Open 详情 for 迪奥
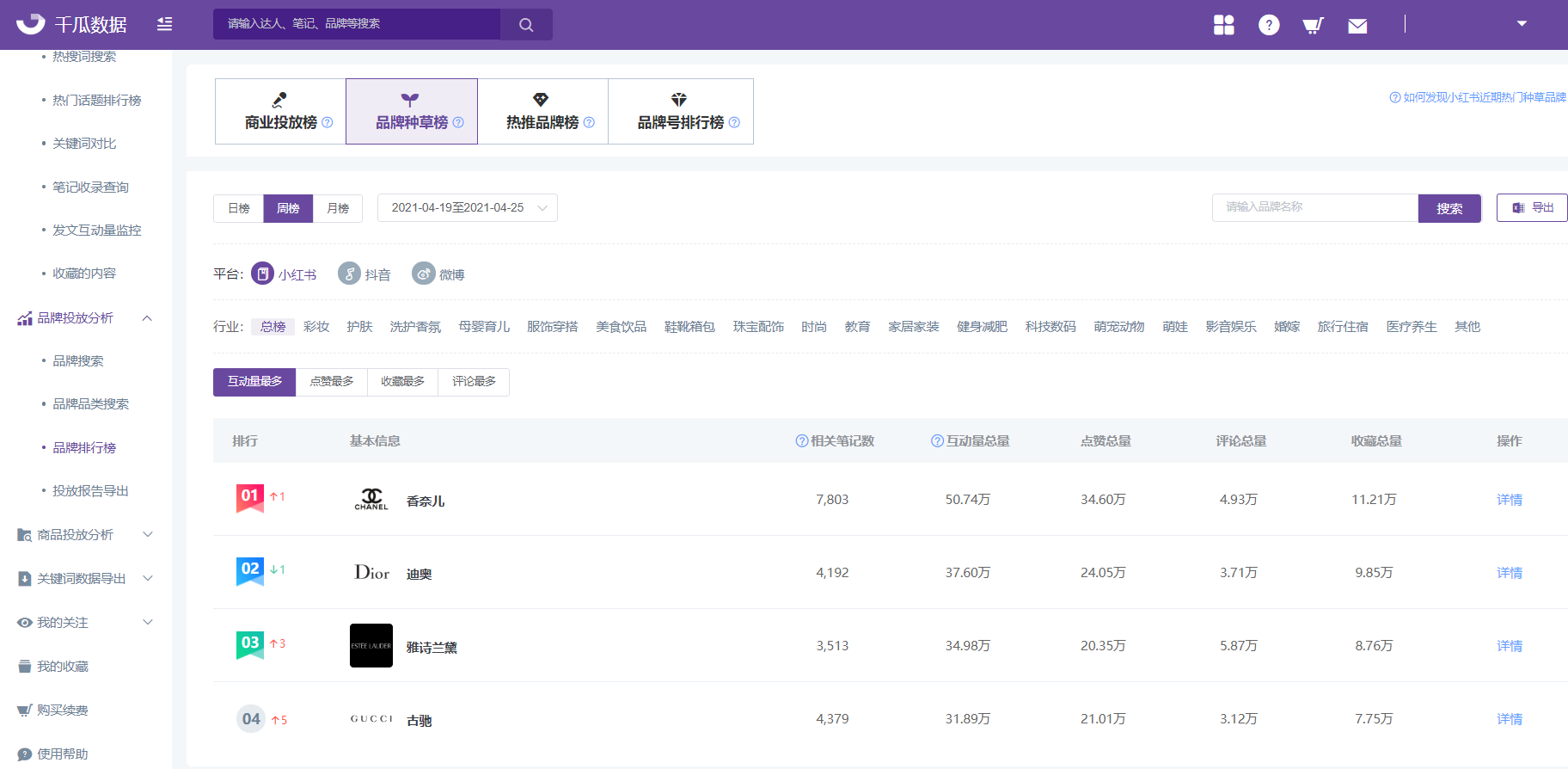 coord(1510,573)
